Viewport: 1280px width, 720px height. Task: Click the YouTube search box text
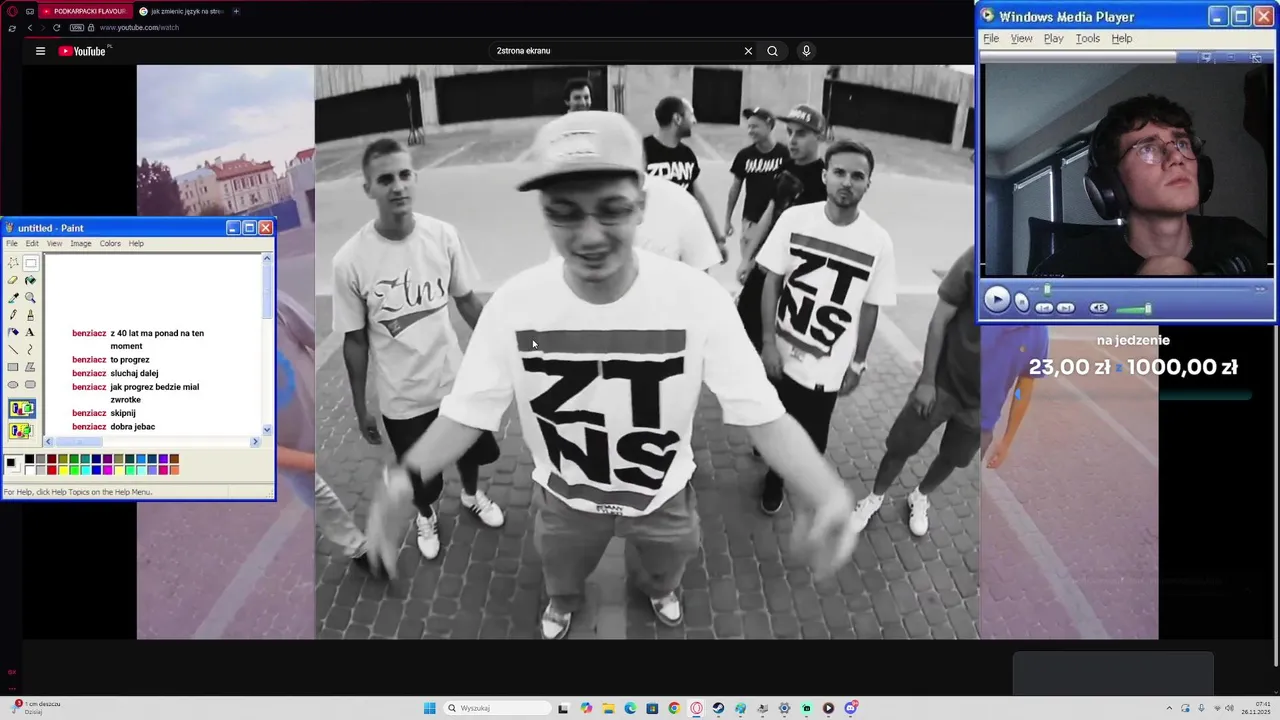(524, 51)
